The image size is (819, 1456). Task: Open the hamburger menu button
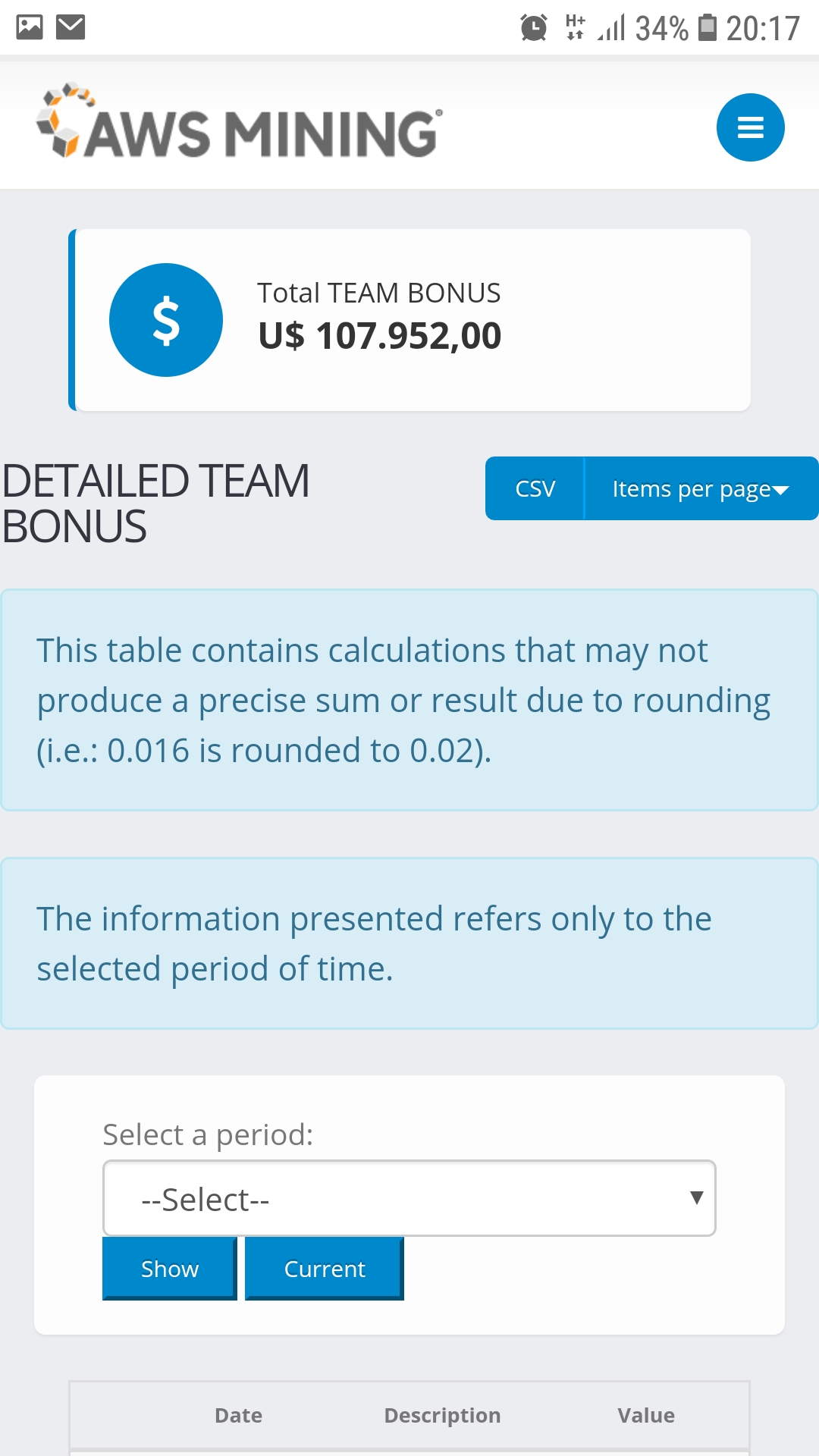[750, 127]
